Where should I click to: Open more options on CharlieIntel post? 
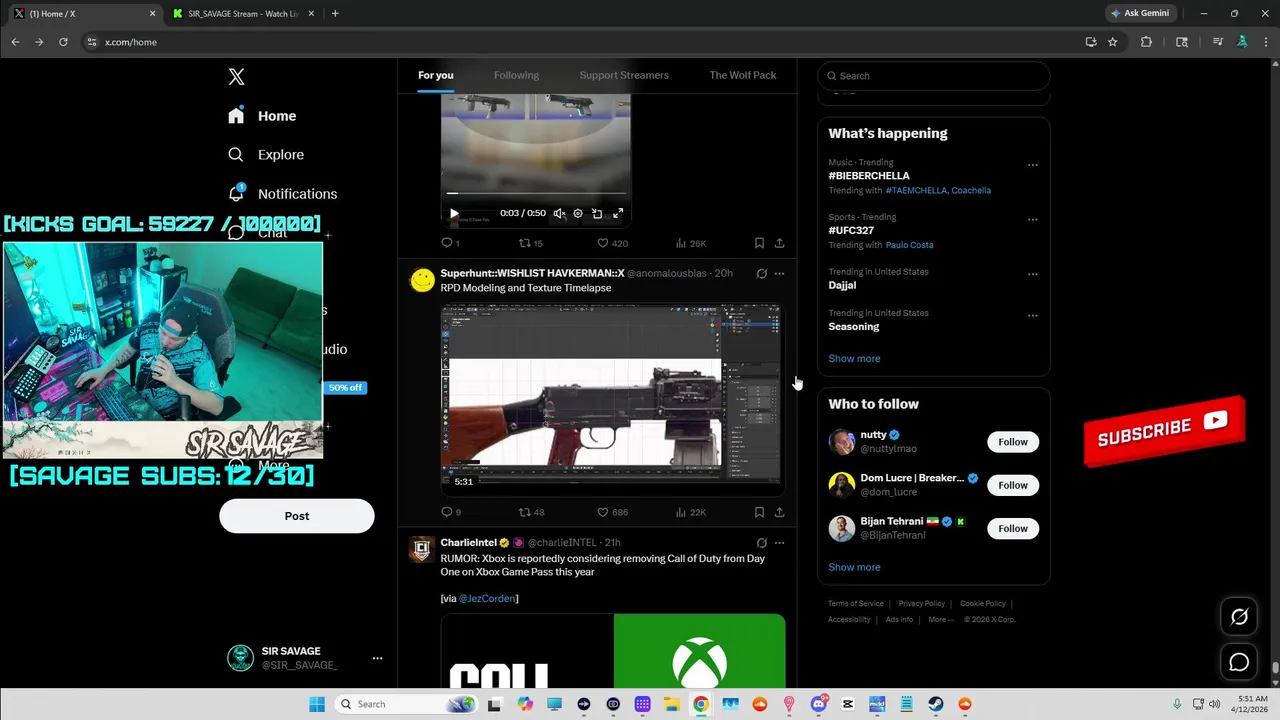point(779,543)
